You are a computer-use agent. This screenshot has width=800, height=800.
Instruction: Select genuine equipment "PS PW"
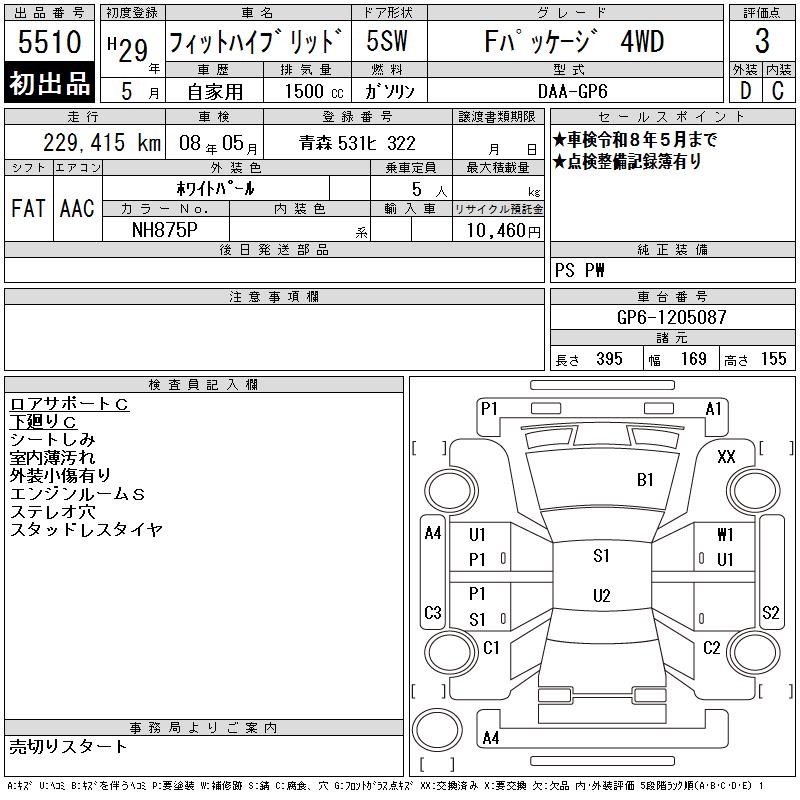[x=580, y=270]
